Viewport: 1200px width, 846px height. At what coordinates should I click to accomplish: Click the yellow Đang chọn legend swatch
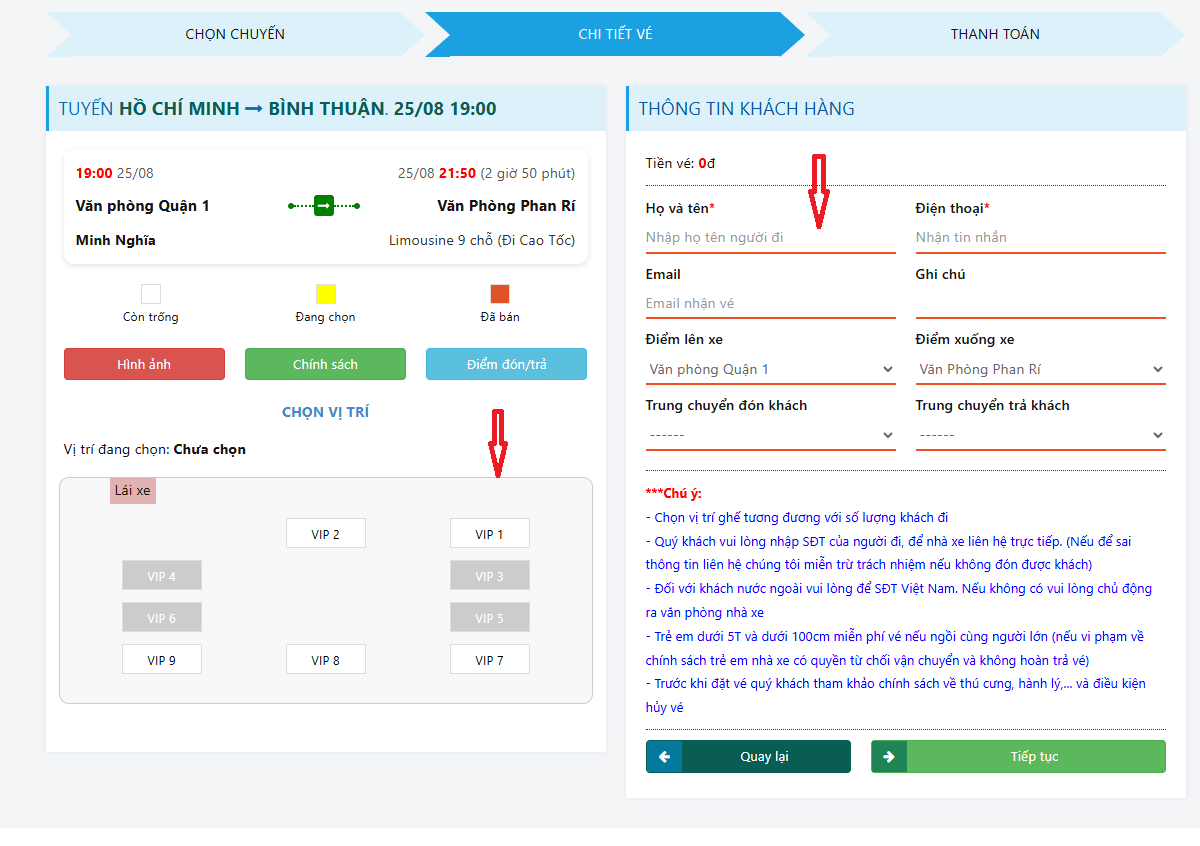pos(326,294)
